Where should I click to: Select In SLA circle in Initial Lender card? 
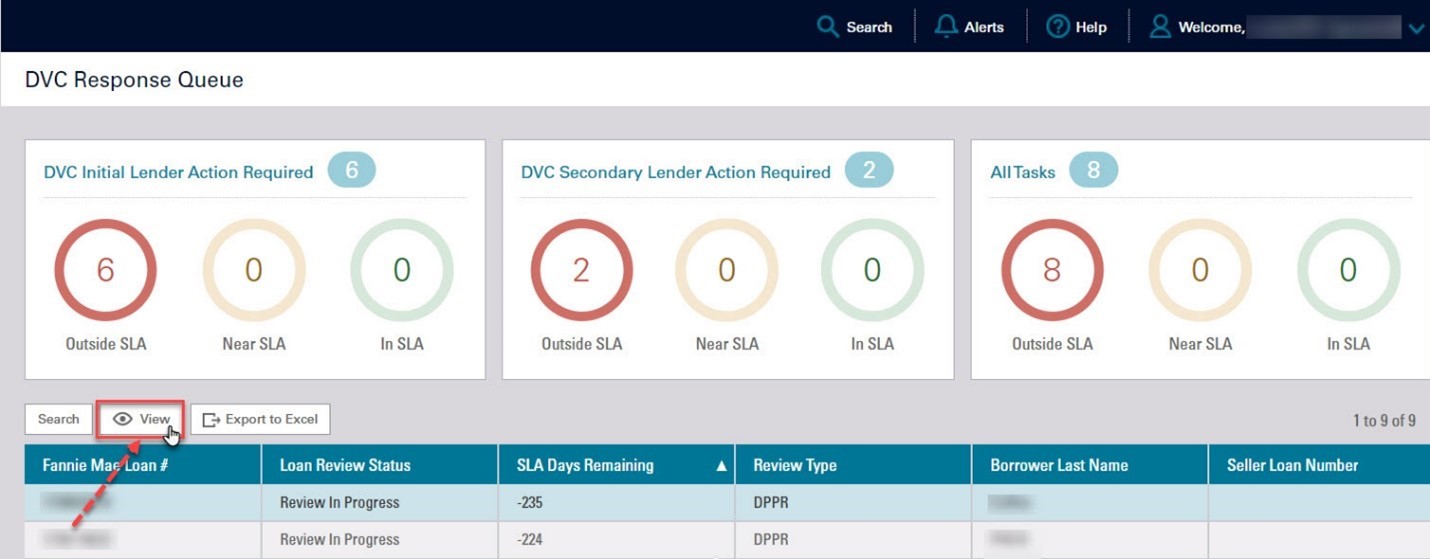pyautogui.click(x=401, y=271)
